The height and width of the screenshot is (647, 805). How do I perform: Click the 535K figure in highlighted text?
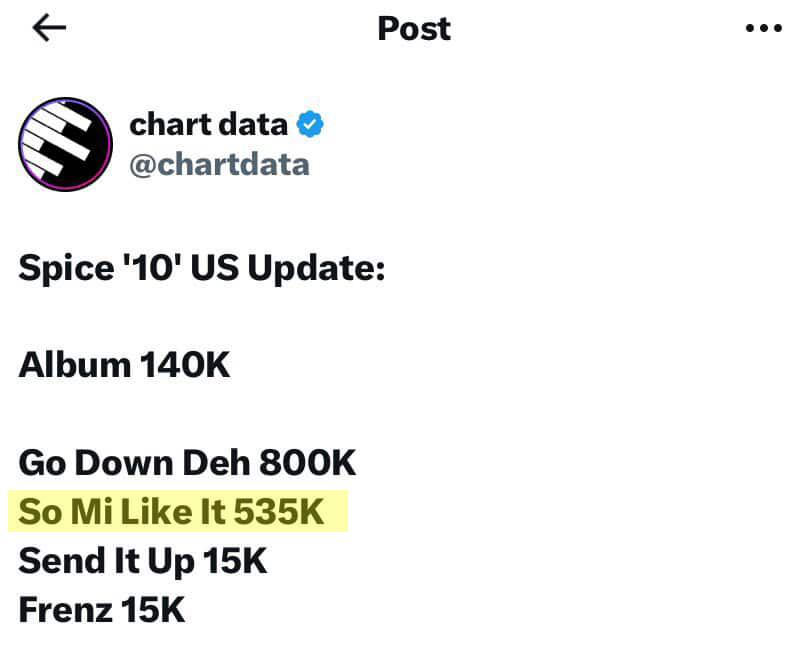tap(279, 512)
